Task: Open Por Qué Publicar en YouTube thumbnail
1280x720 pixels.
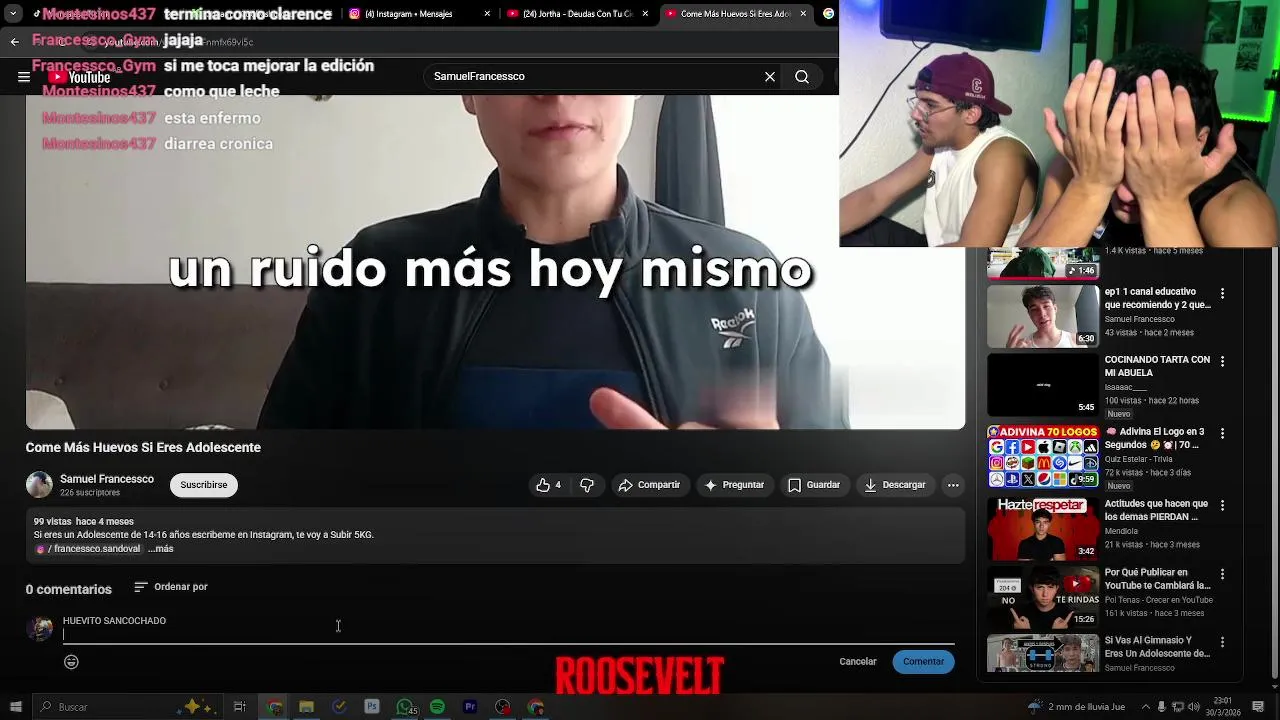Action: [1043, 597]
